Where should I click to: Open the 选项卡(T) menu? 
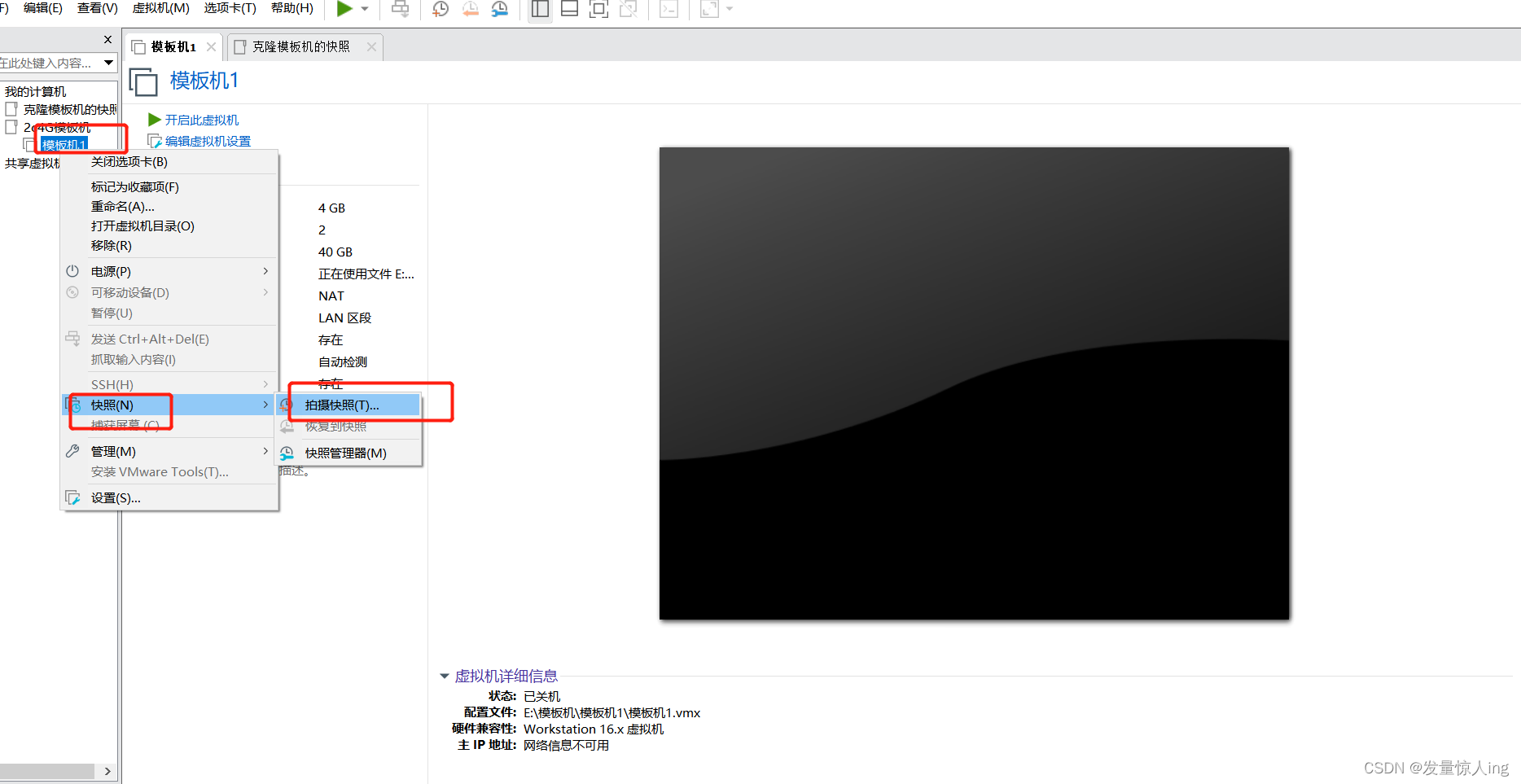(230, 8)
